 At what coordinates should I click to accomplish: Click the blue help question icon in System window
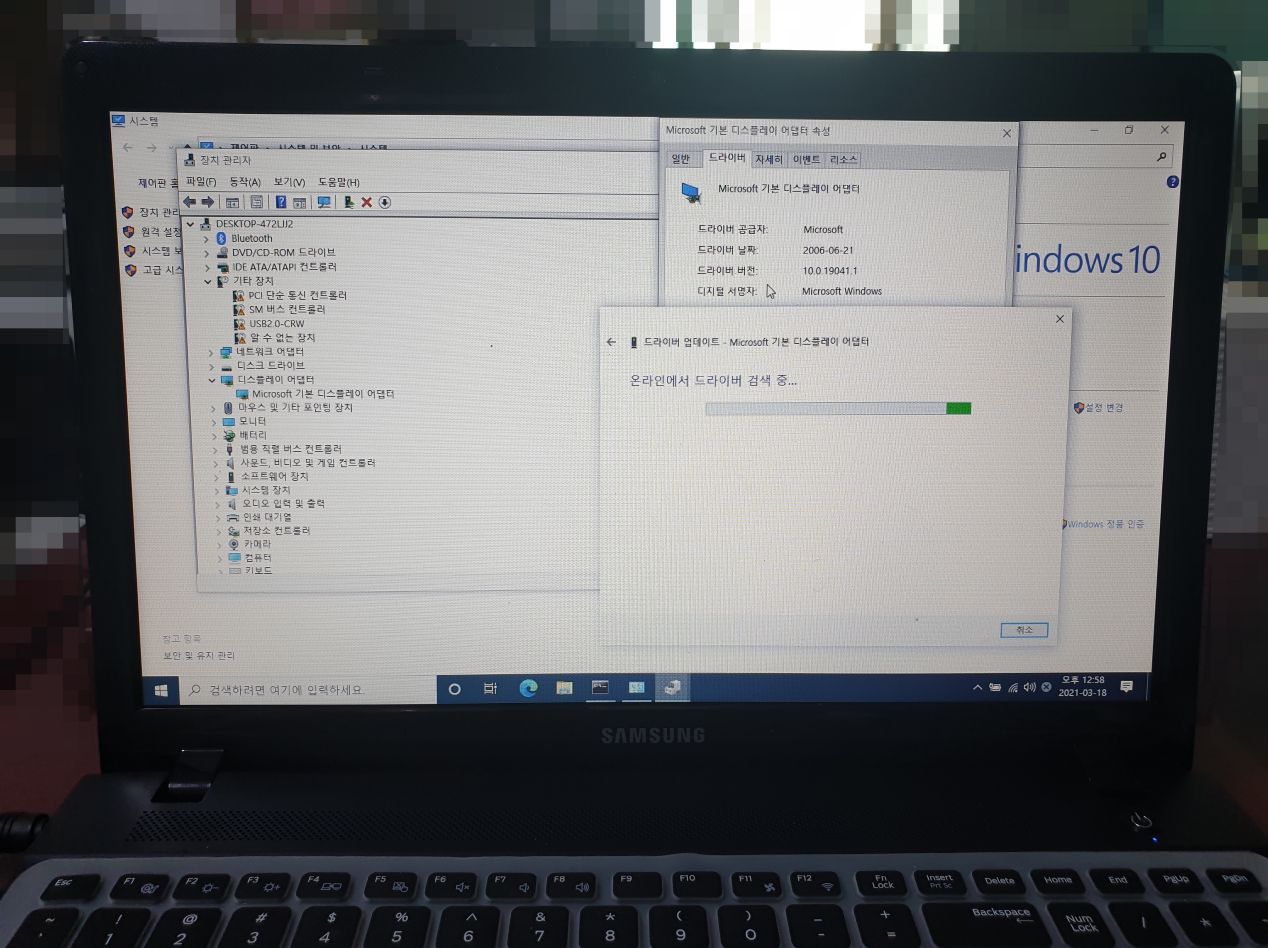point(1173,182)
